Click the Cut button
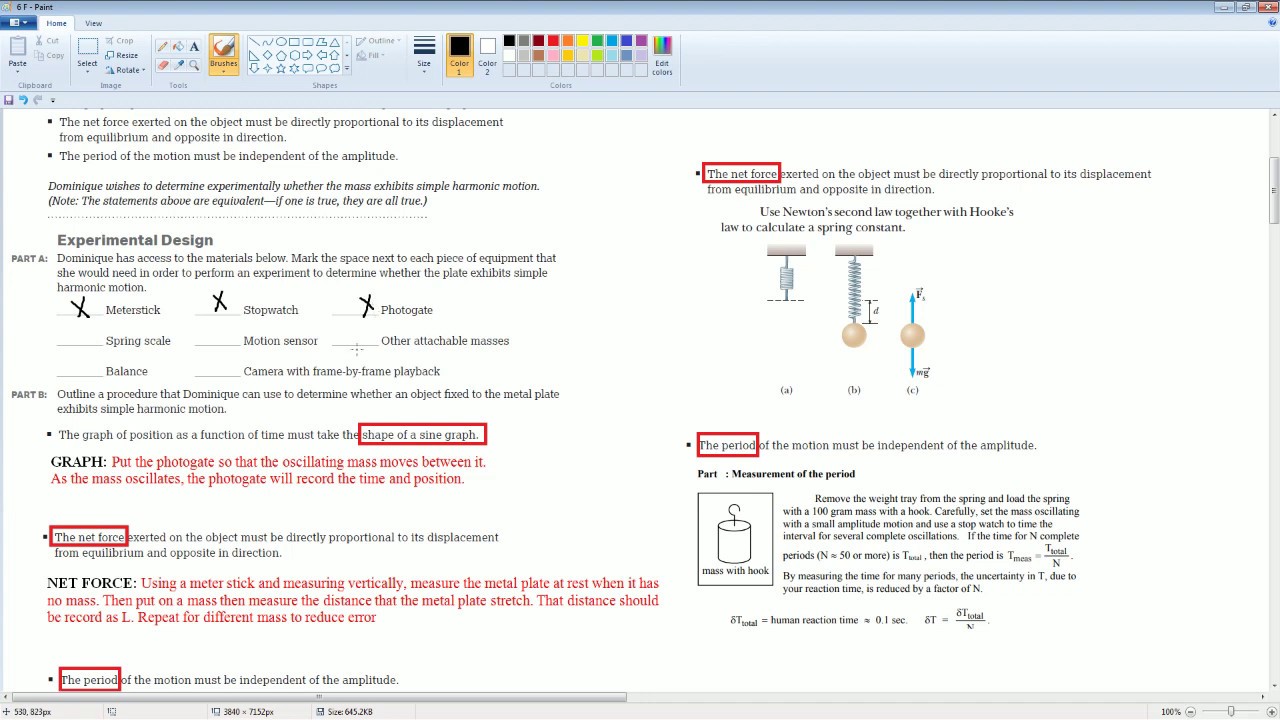The image size is (1280, 720). tap(48, 41)
